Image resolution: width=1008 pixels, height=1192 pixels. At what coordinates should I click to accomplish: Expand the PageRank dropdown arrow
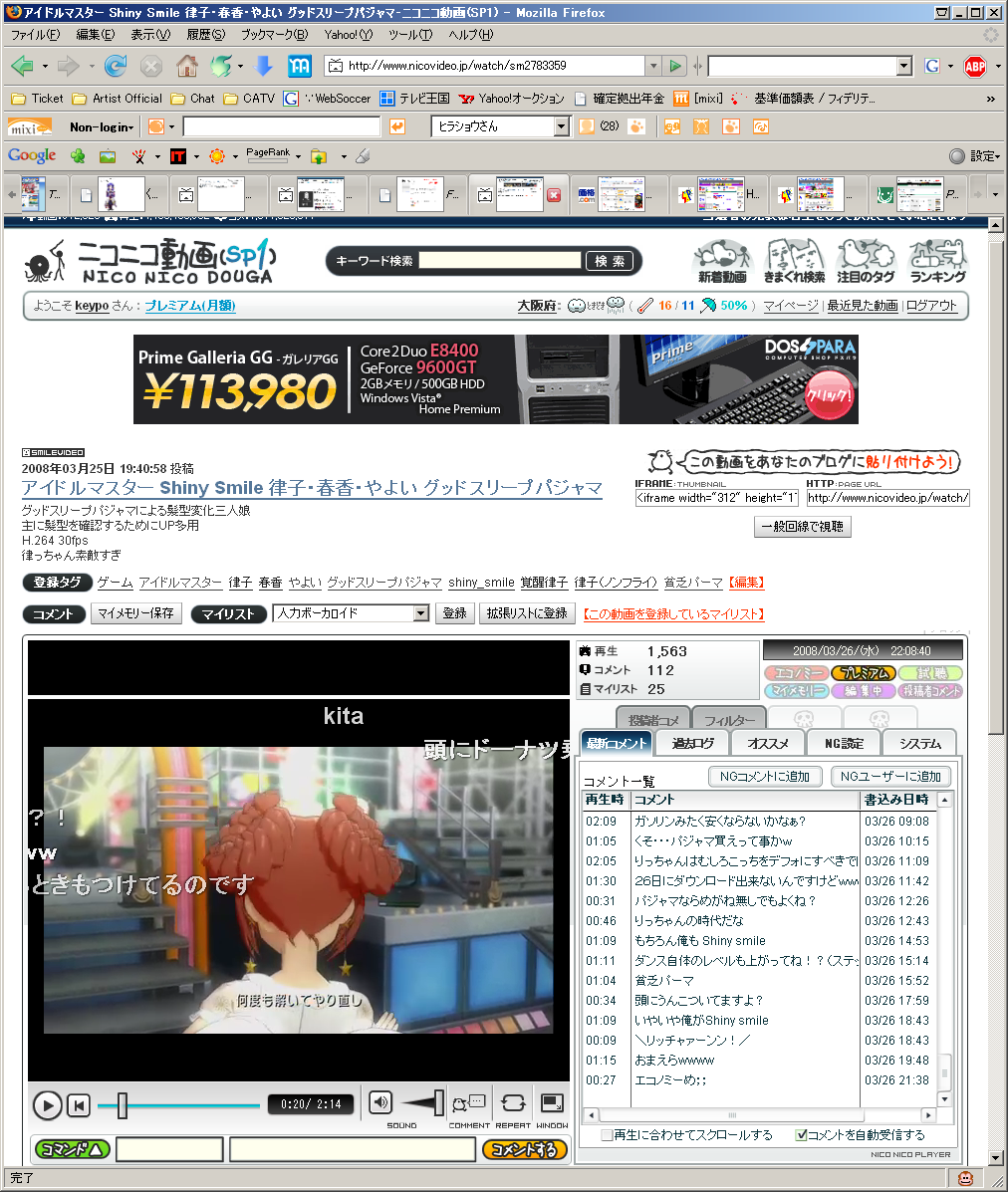[298, 156]
